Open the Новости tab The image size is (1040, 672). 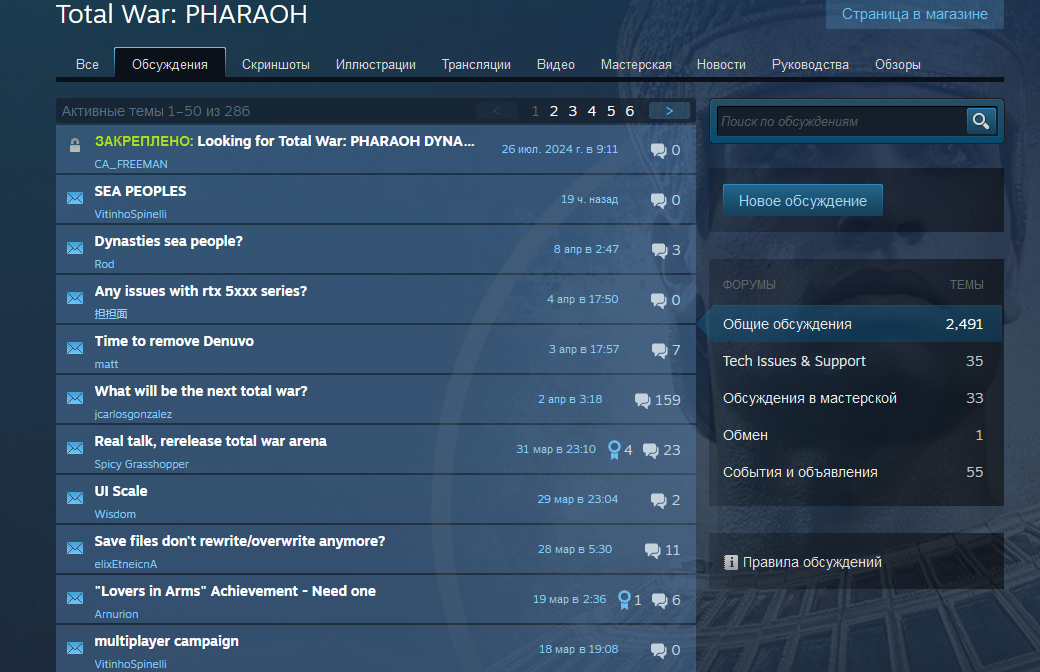pyautogui.click(x=721, y=64)
